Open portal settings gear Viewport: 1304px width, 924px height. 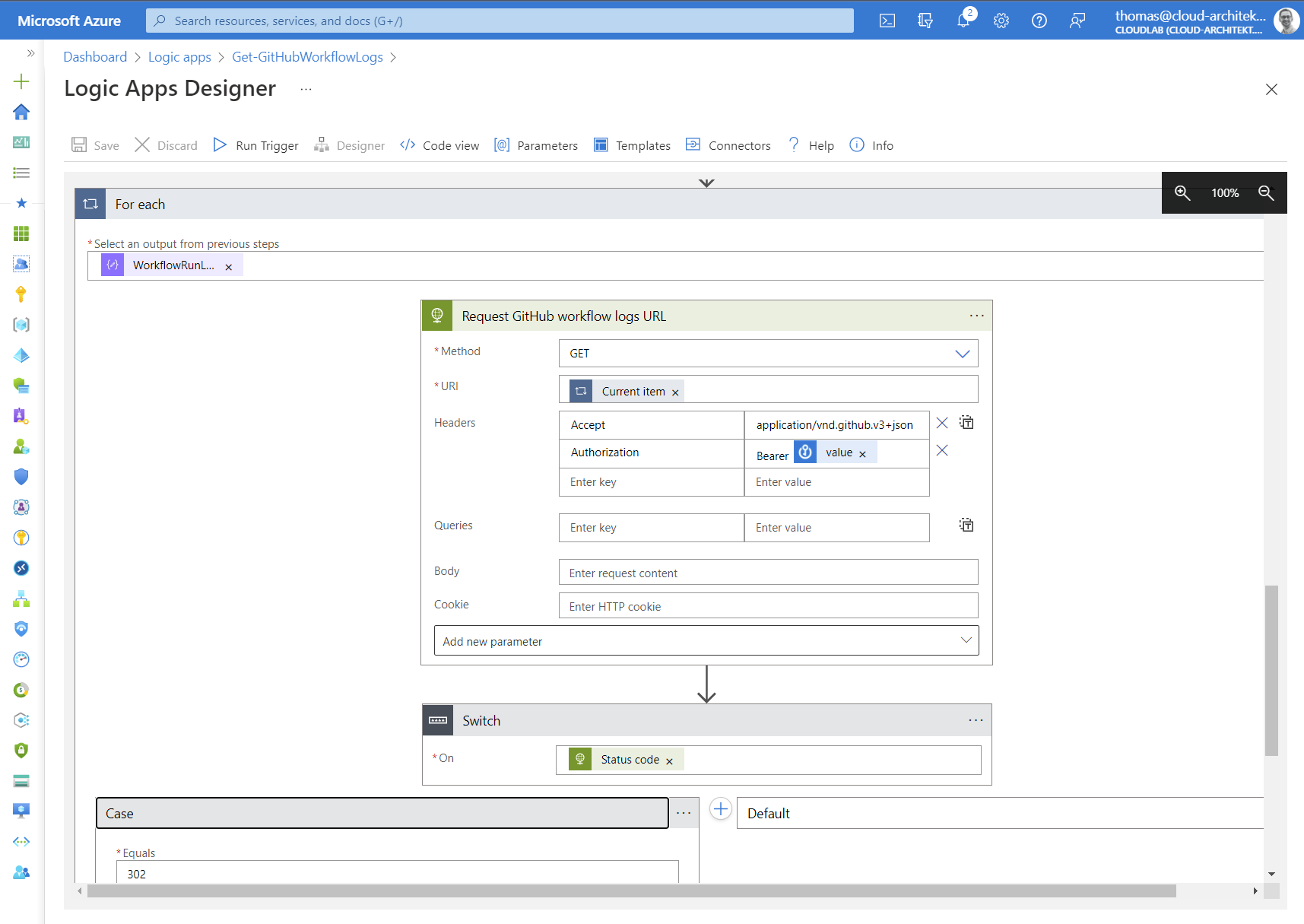tap(1001, 21)
